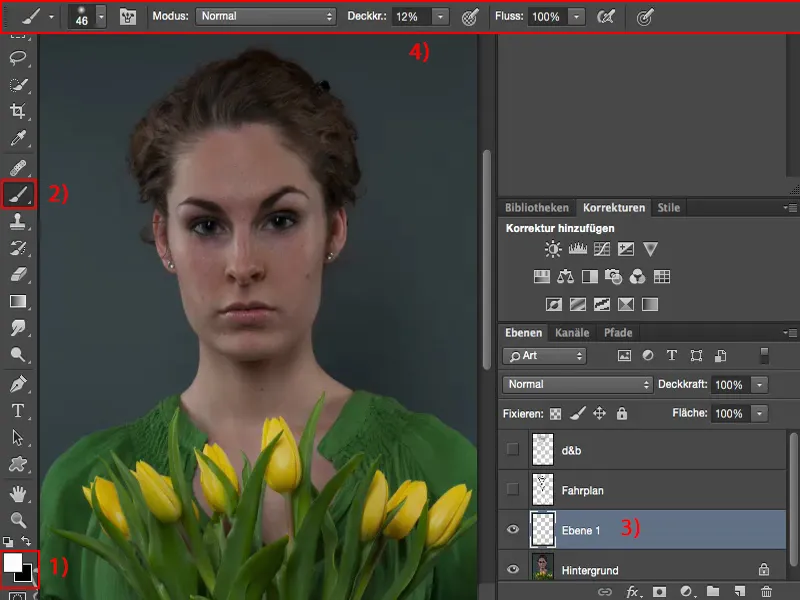Add a Brightness/Contrast adjustment
800x600 pixels.
point(553,249)
